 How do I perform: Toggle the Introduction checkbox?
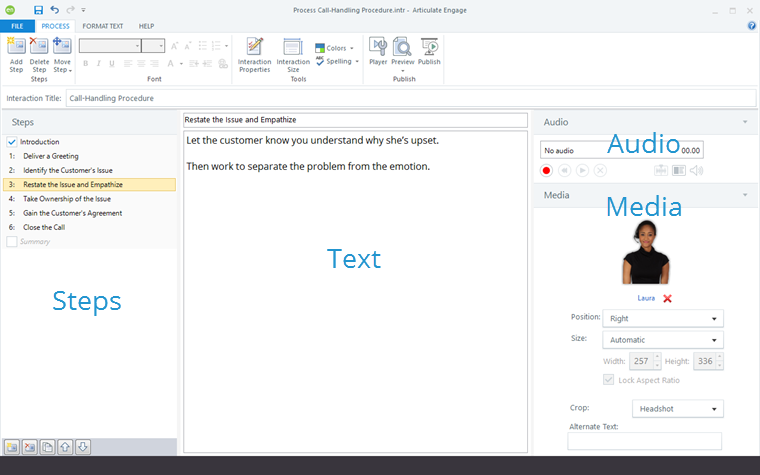[12, 142]
